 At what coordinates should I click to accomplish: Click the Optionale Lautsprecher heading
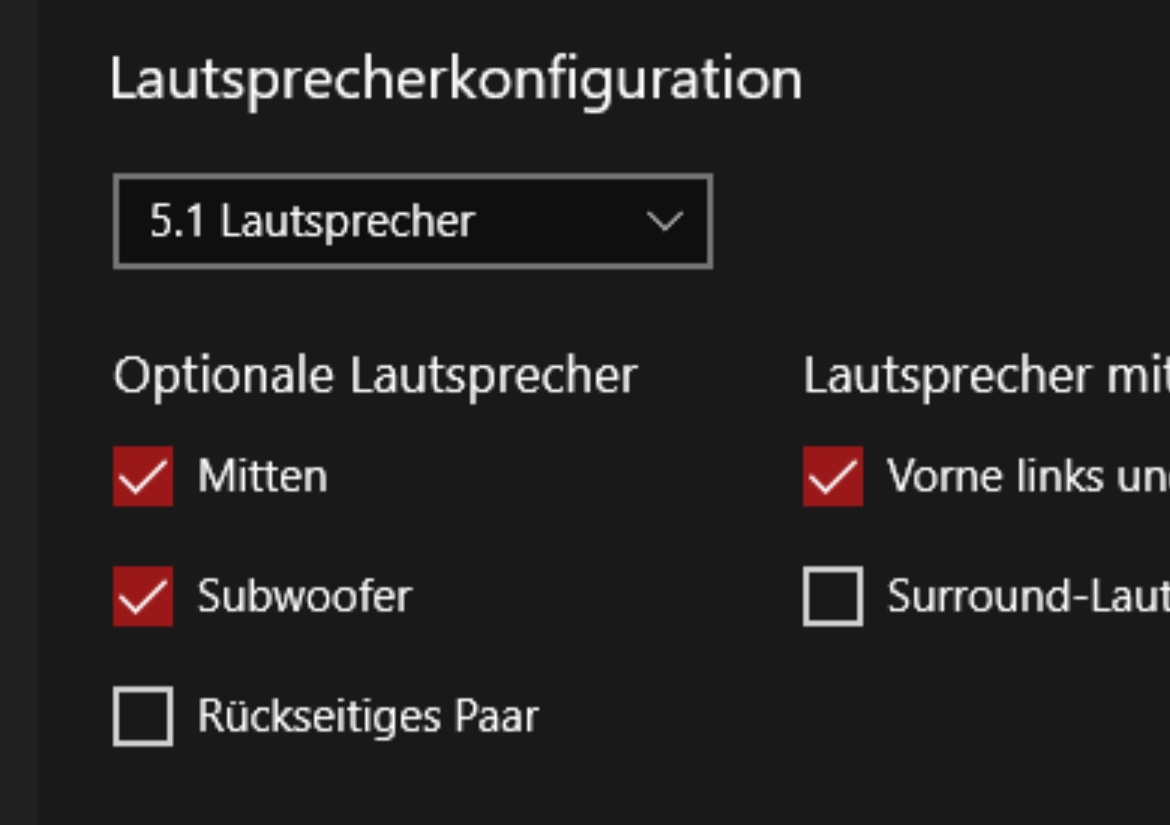[x=375, y=376]
